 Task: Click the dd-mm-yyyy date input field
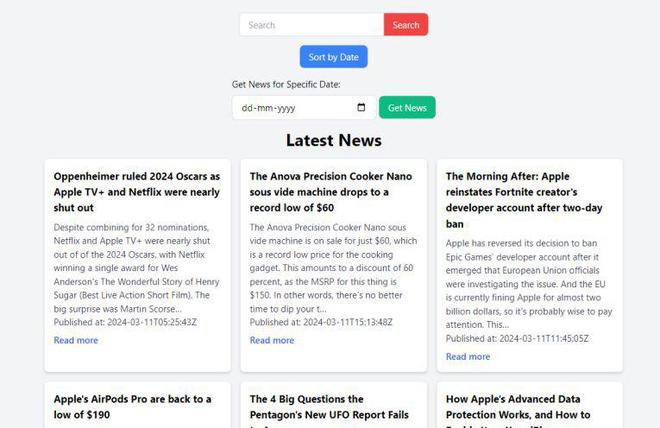tap(303, 108)
